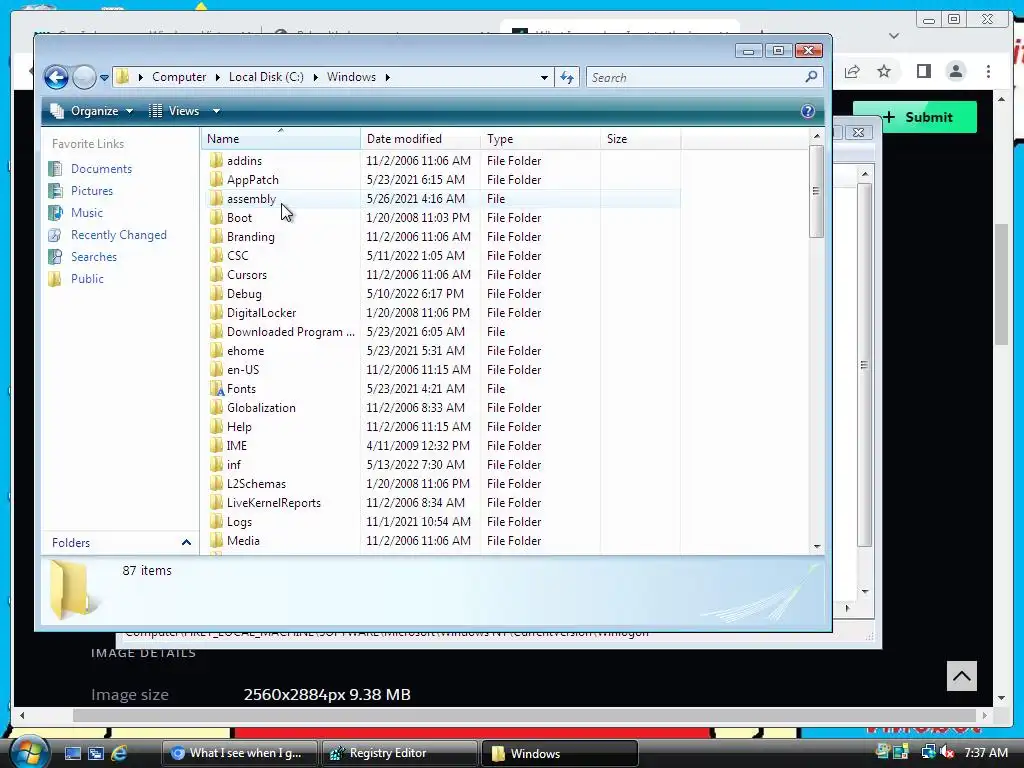
Task: Expand the arrow after Windows breadcrumb
Action: [388, 77]
